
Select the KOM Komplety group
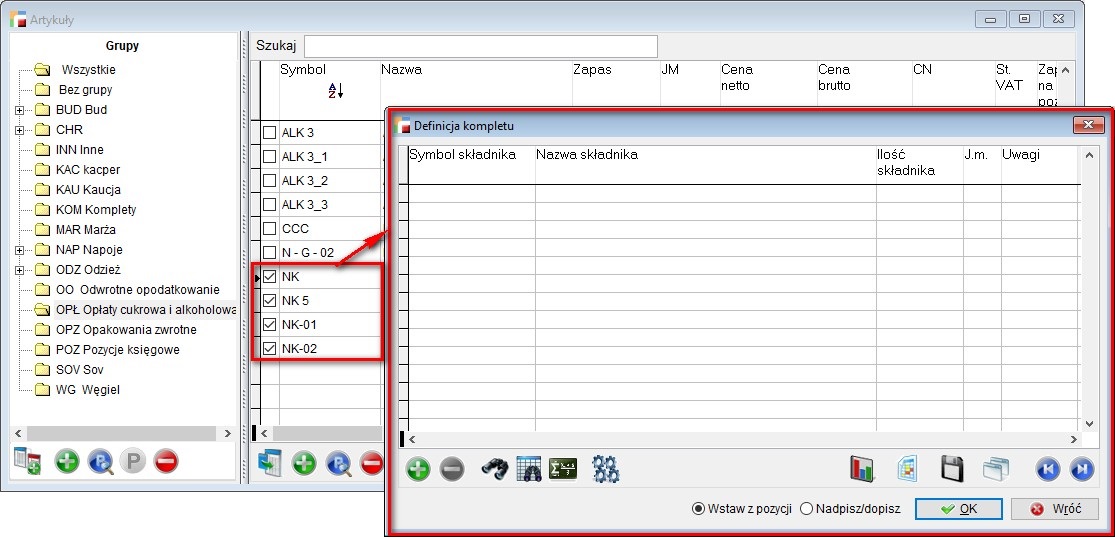coord(95,210)
